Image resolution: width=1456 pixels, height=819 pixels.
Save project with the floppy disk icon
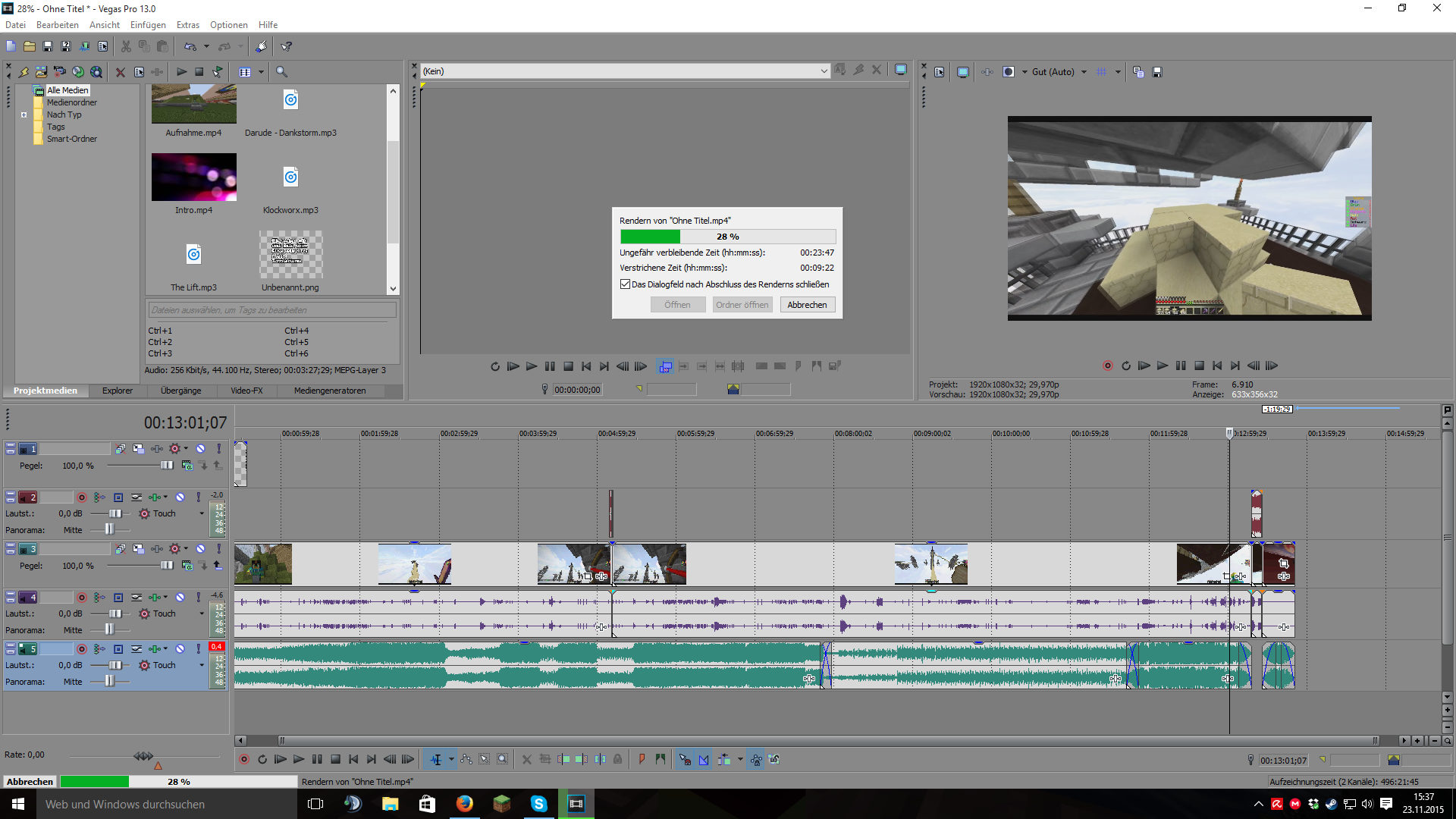pos(48,46)
